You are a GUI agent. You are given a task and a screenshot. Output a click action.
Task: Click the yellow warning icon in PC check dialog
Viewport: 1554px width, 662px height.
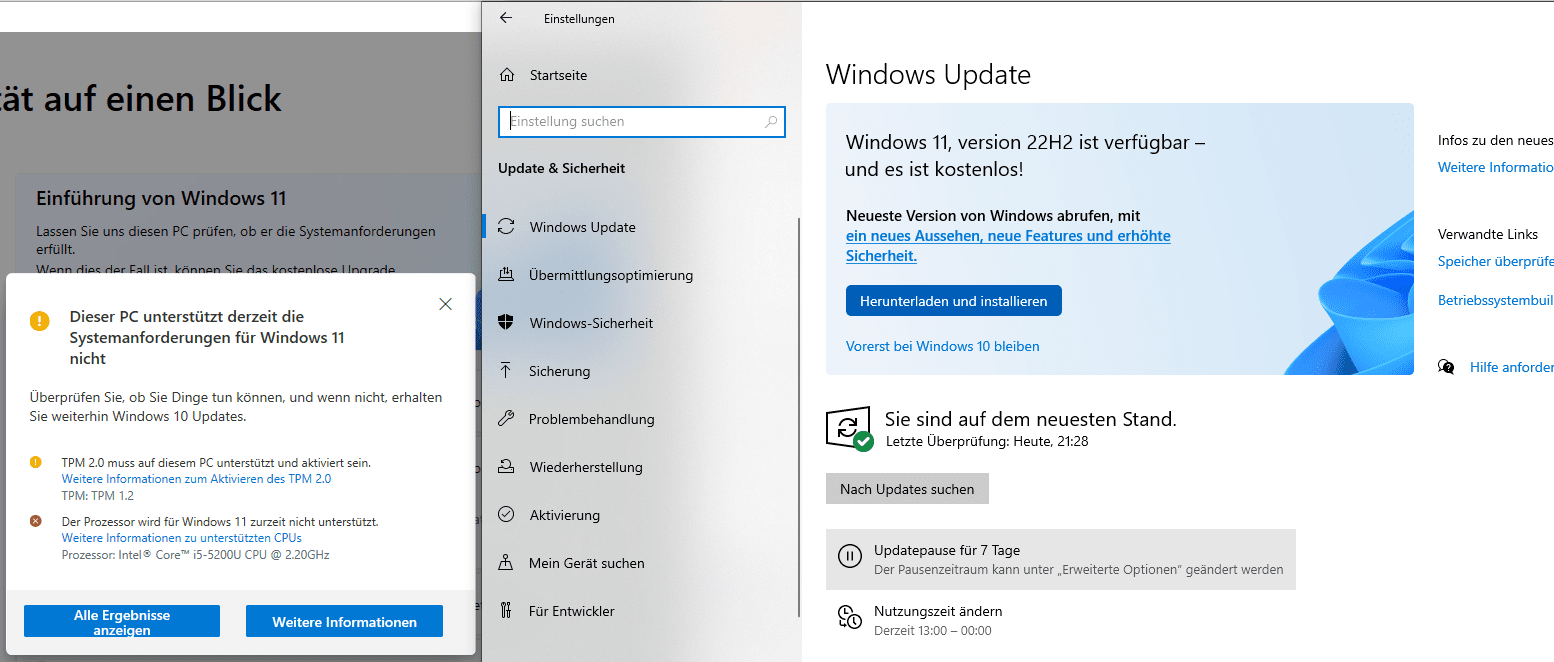[39, 321]
